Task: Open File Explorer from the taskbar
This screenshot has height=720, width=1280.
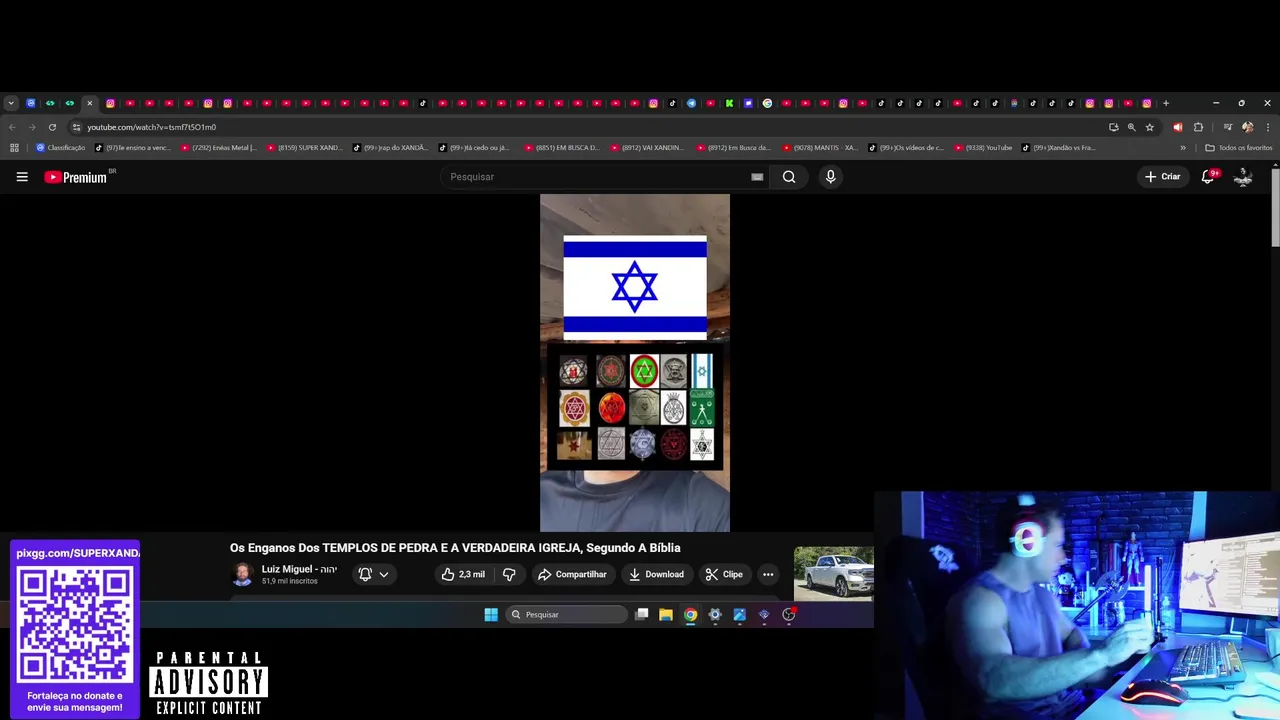Action: [666, 615]
